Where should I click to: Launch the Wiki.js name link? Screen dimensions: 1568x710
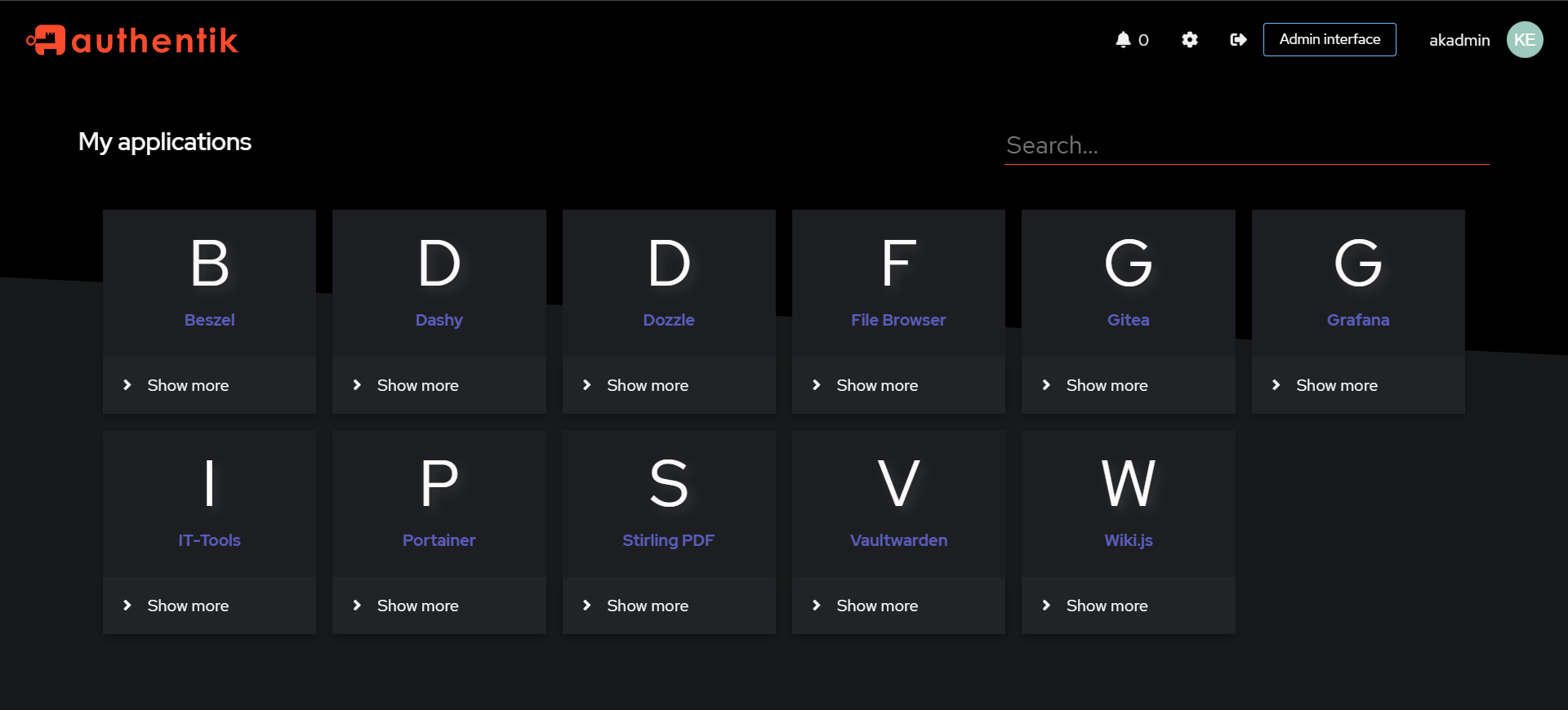click(x=1129, y=540)
